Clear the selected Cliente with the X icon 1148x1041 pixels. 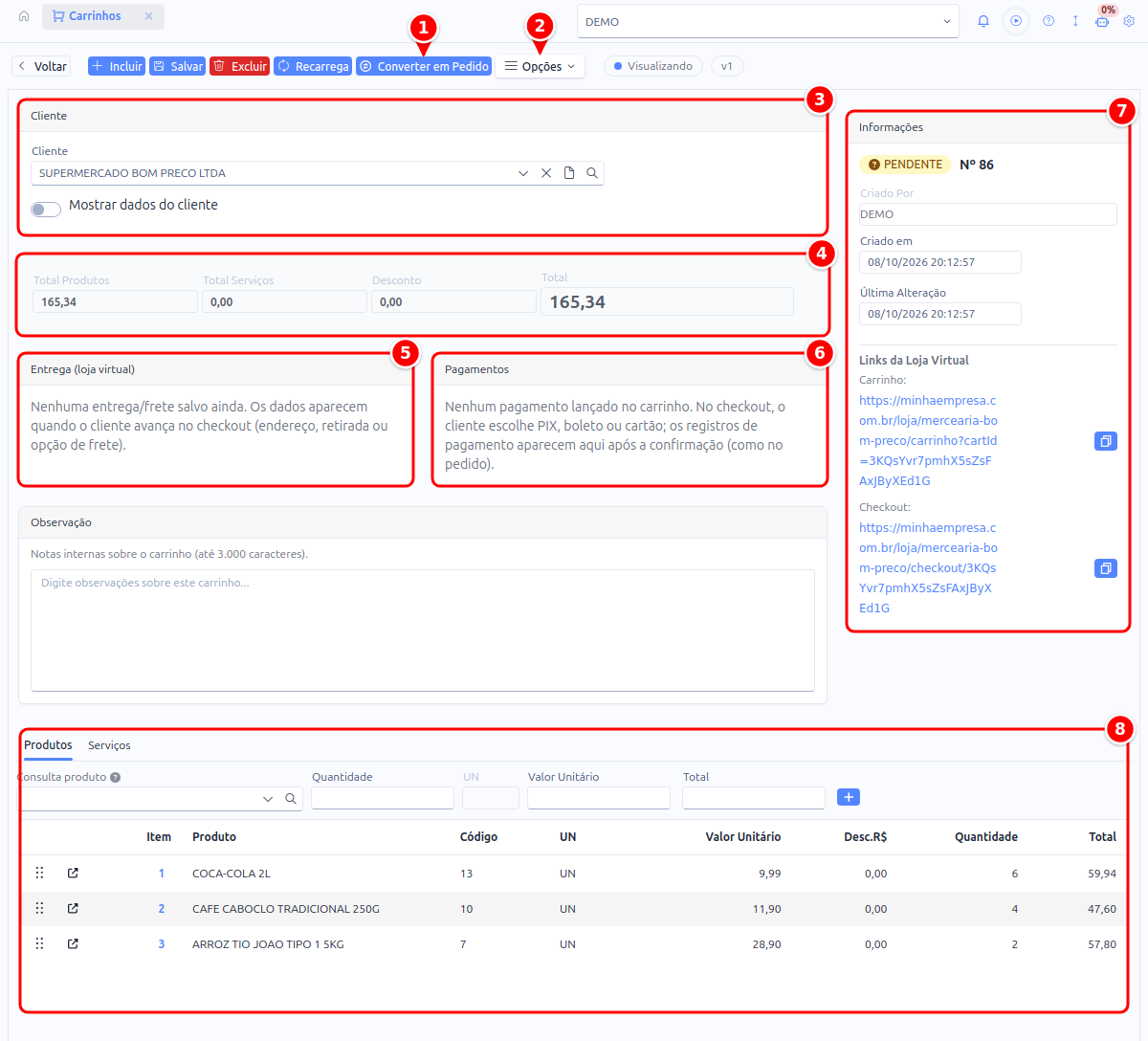546,173
